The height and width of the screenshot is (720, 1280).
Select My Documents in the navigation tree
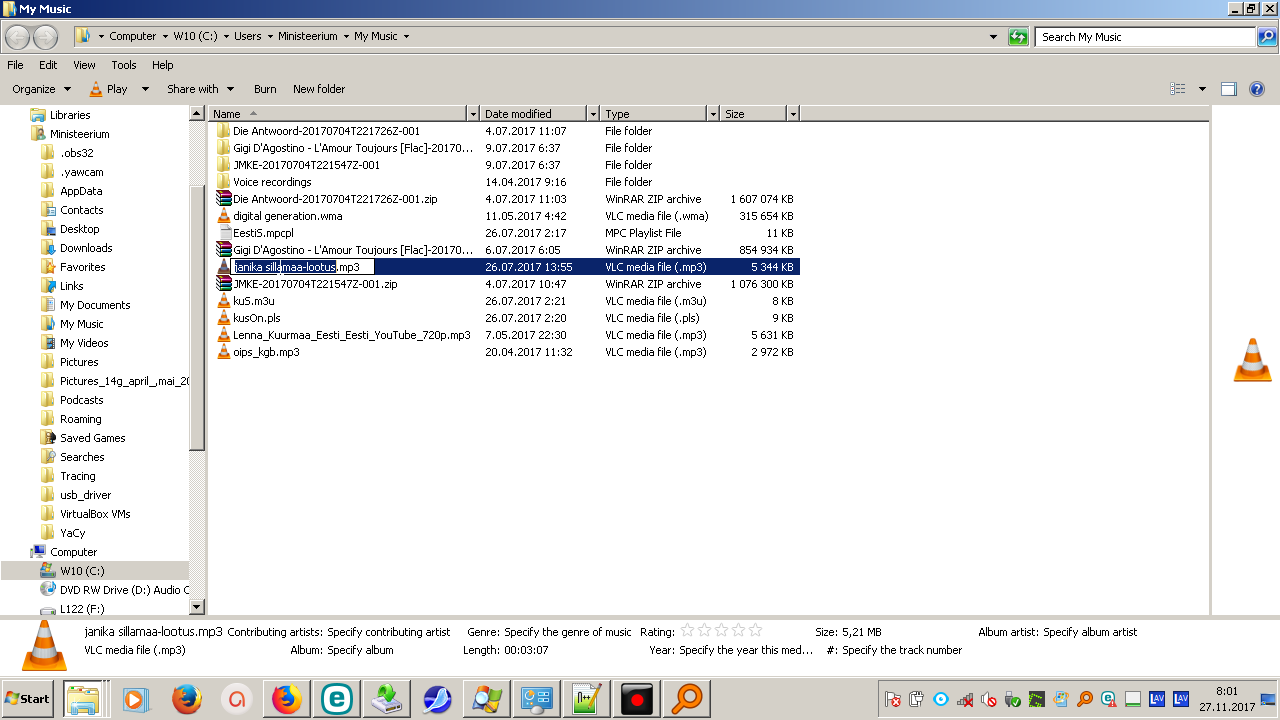pyautogui.click(x=95, y=305)
